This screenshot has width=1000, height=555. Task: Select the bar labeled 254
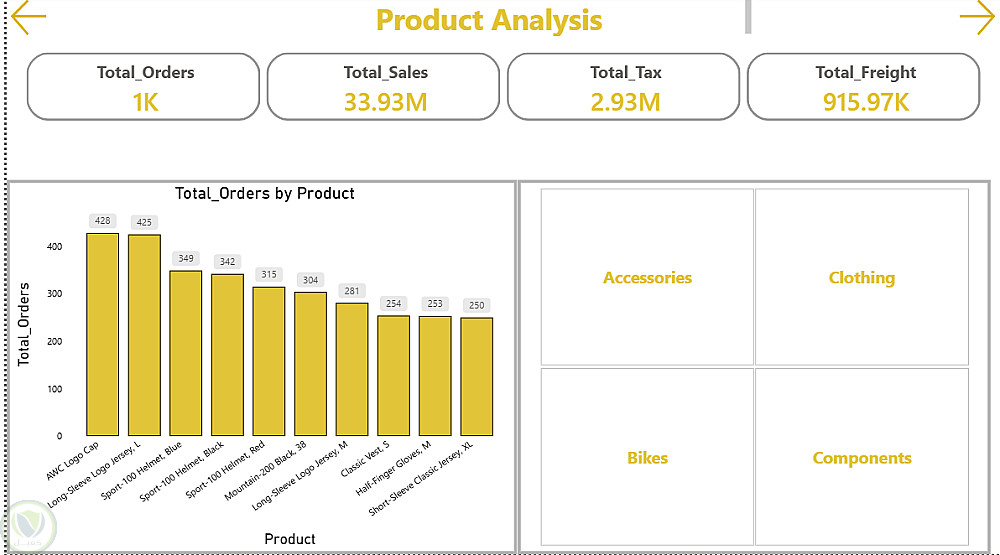[393, 376]
